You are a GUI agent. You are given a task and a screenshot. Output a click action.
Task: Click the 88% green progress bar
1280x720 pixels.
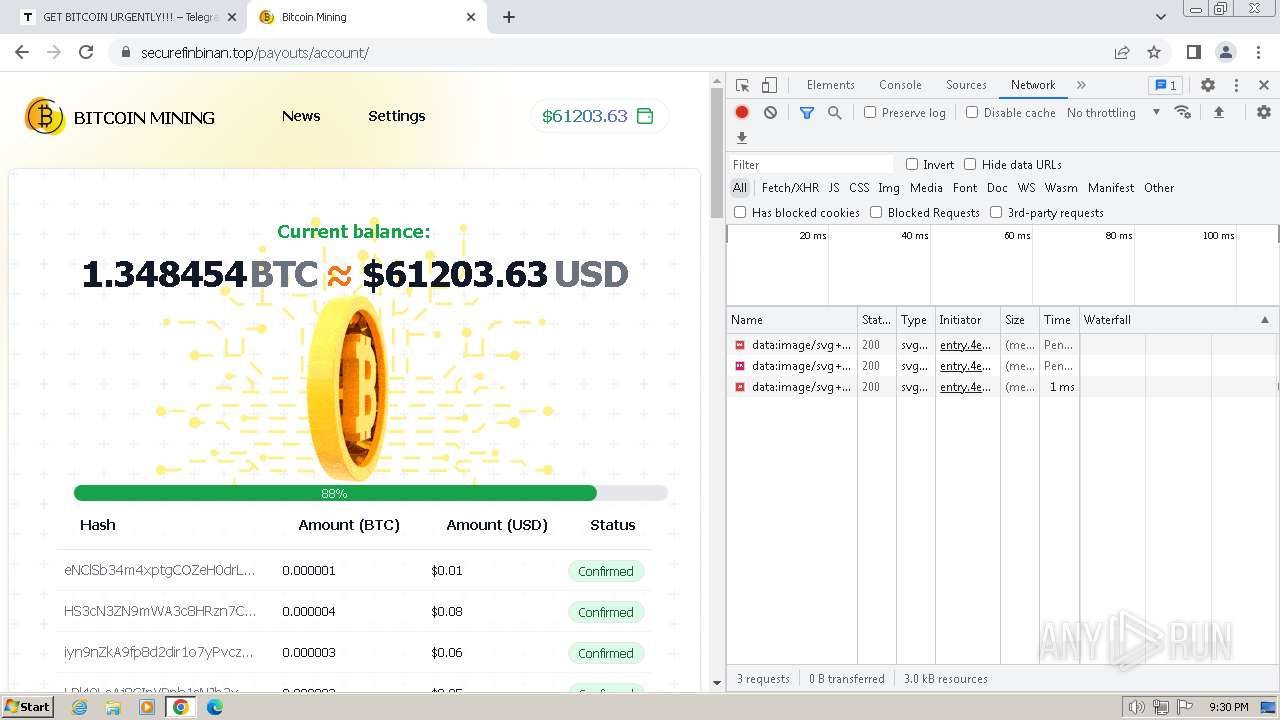point(335,493)
